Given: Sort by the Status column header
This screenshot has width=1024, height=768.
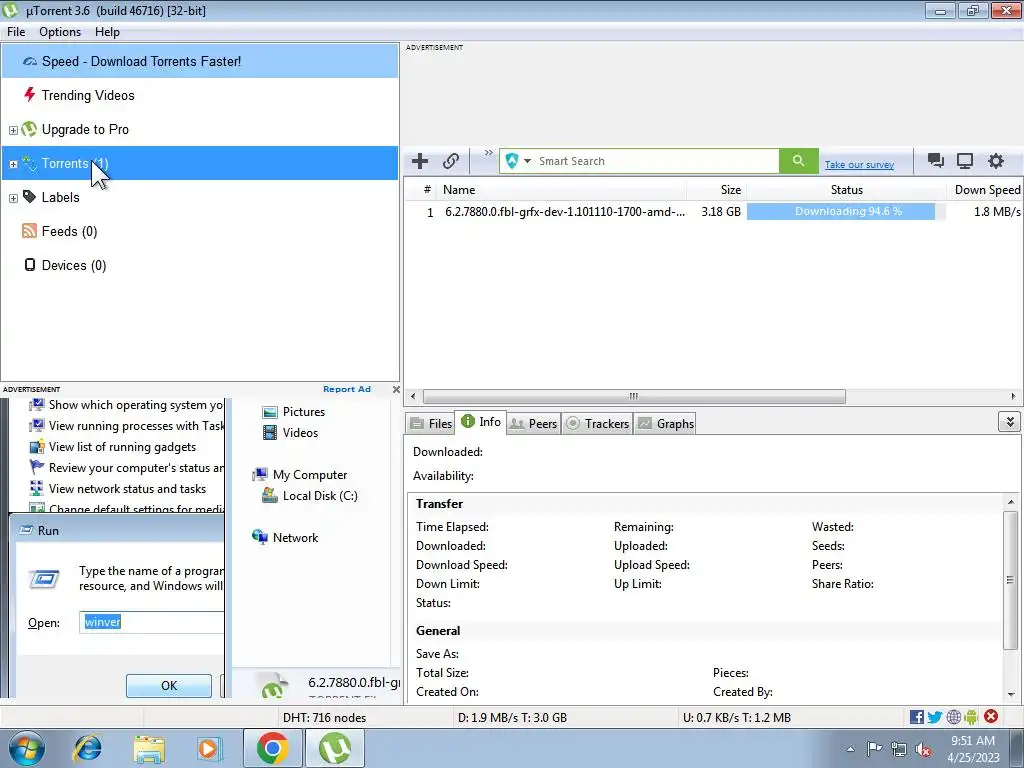Looking at the screenshot, I should click(x=846, y=190).
